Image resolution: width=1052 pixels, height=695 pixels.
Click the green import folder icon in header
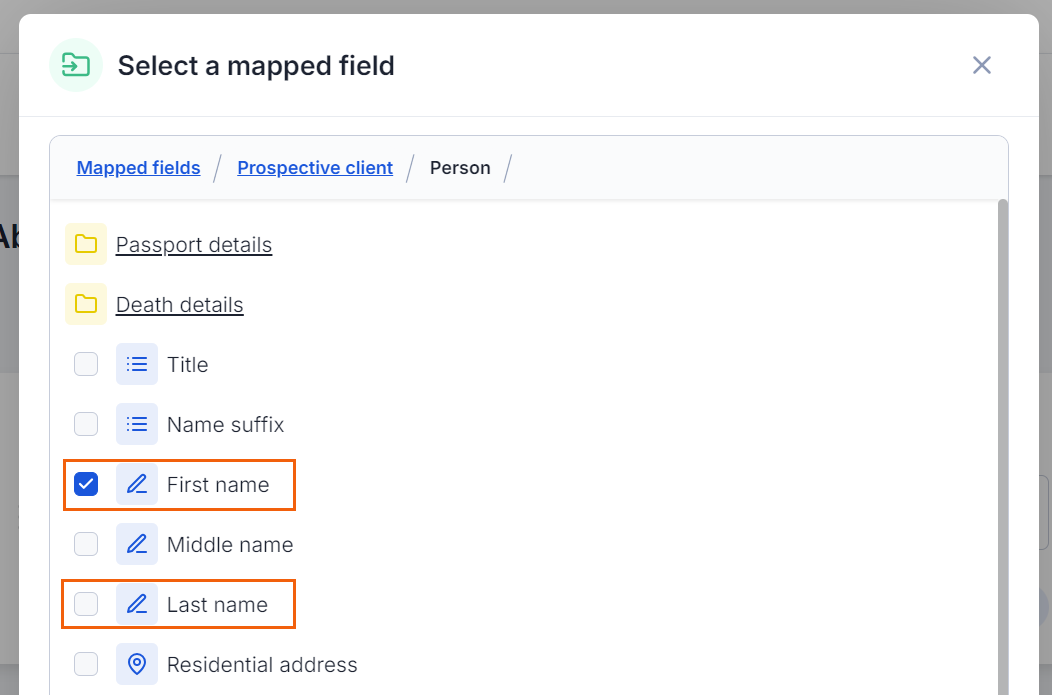coord(76,65)
